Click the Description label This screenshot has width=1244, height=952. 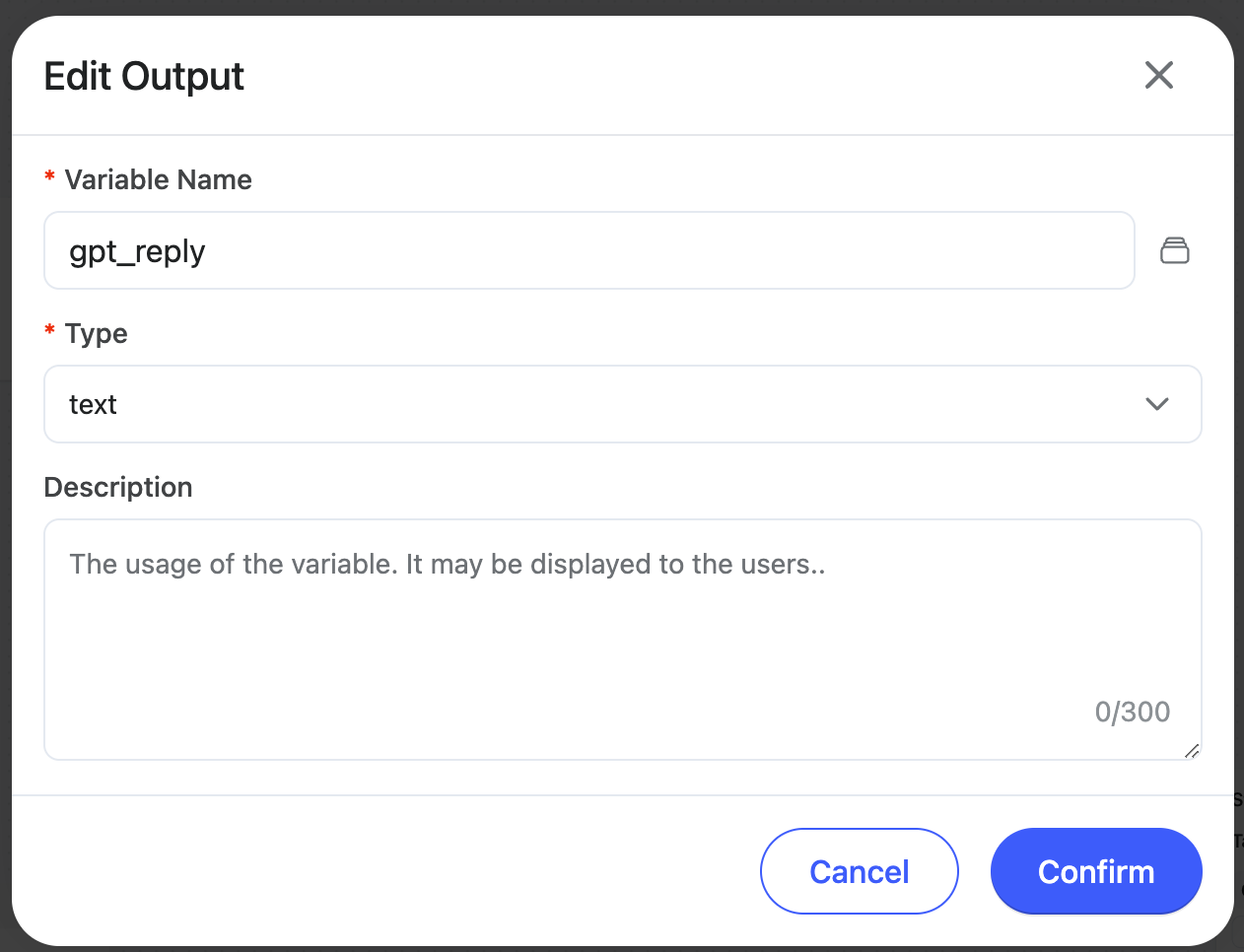point(118,488)
